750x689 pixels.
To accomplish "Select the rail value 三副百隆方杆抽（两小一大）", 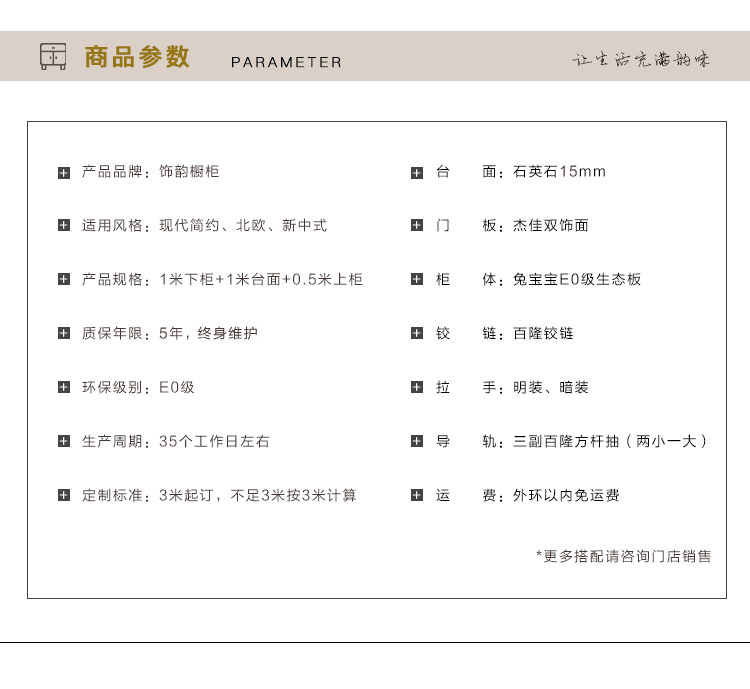I will pos(610,441).
